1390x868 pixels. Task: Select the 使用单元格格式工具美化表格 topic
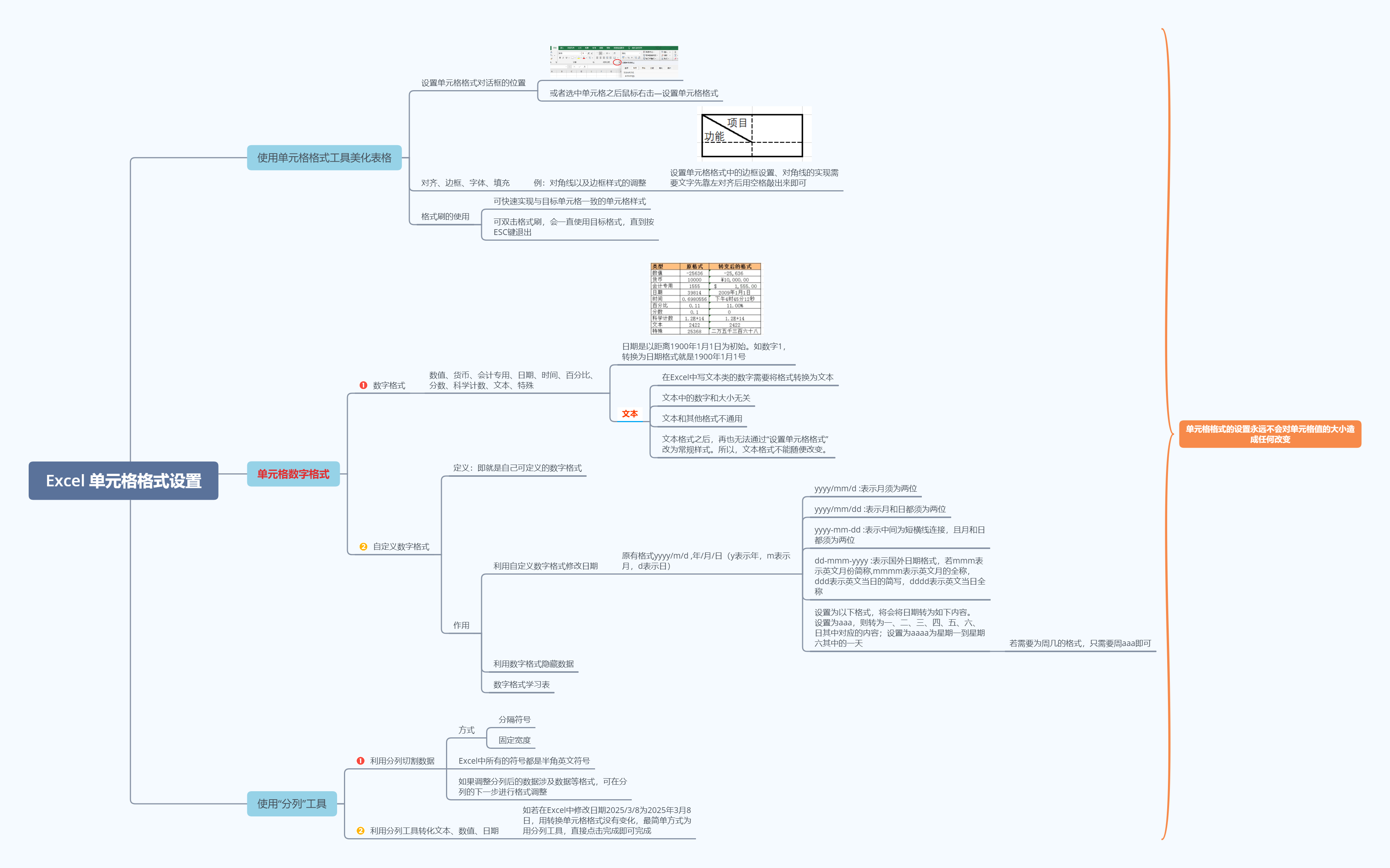pyautogui.click(x=324, y=158)
